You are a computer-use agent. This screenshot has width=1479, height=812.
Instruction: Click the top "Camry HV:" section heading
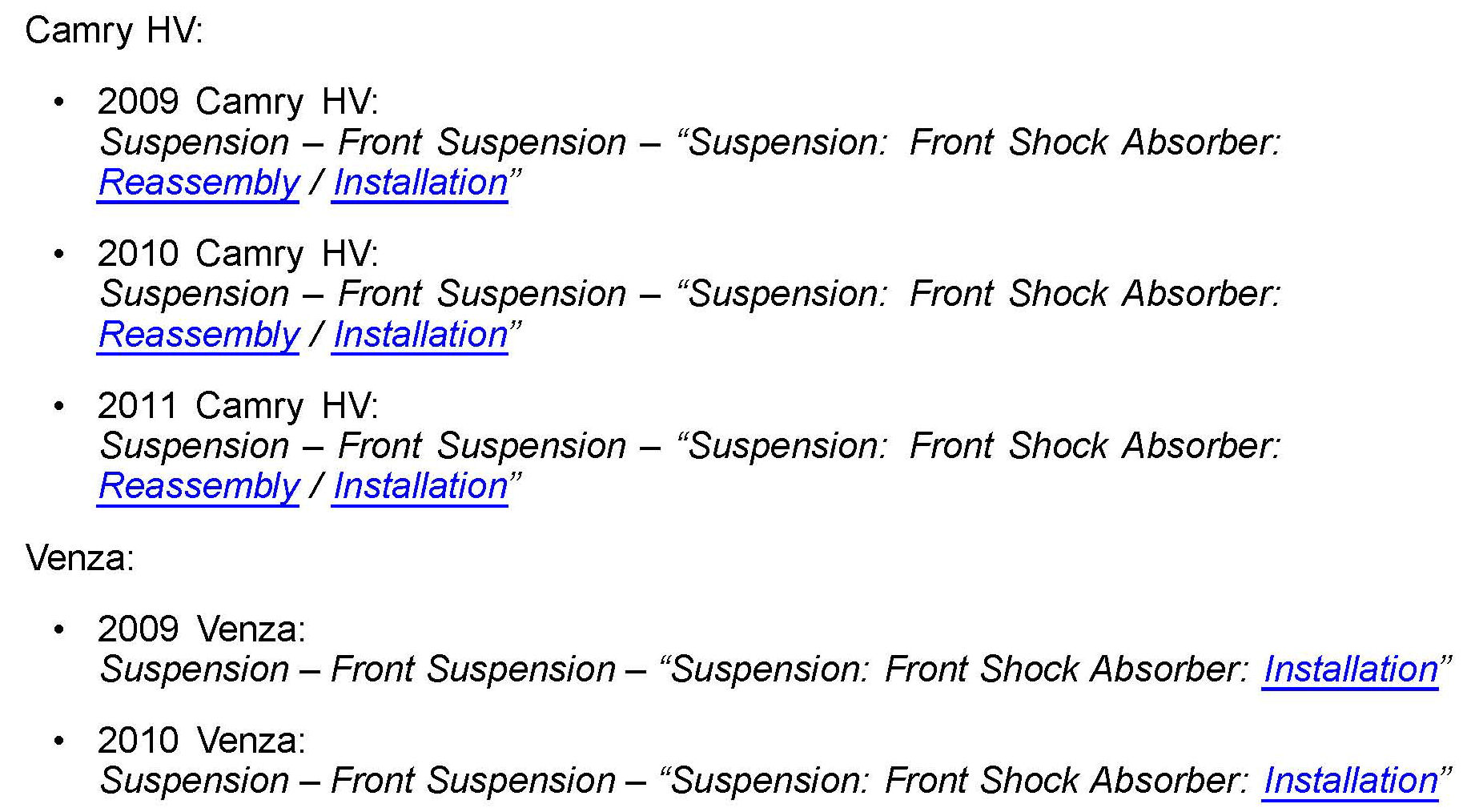[x=114, y=30]
